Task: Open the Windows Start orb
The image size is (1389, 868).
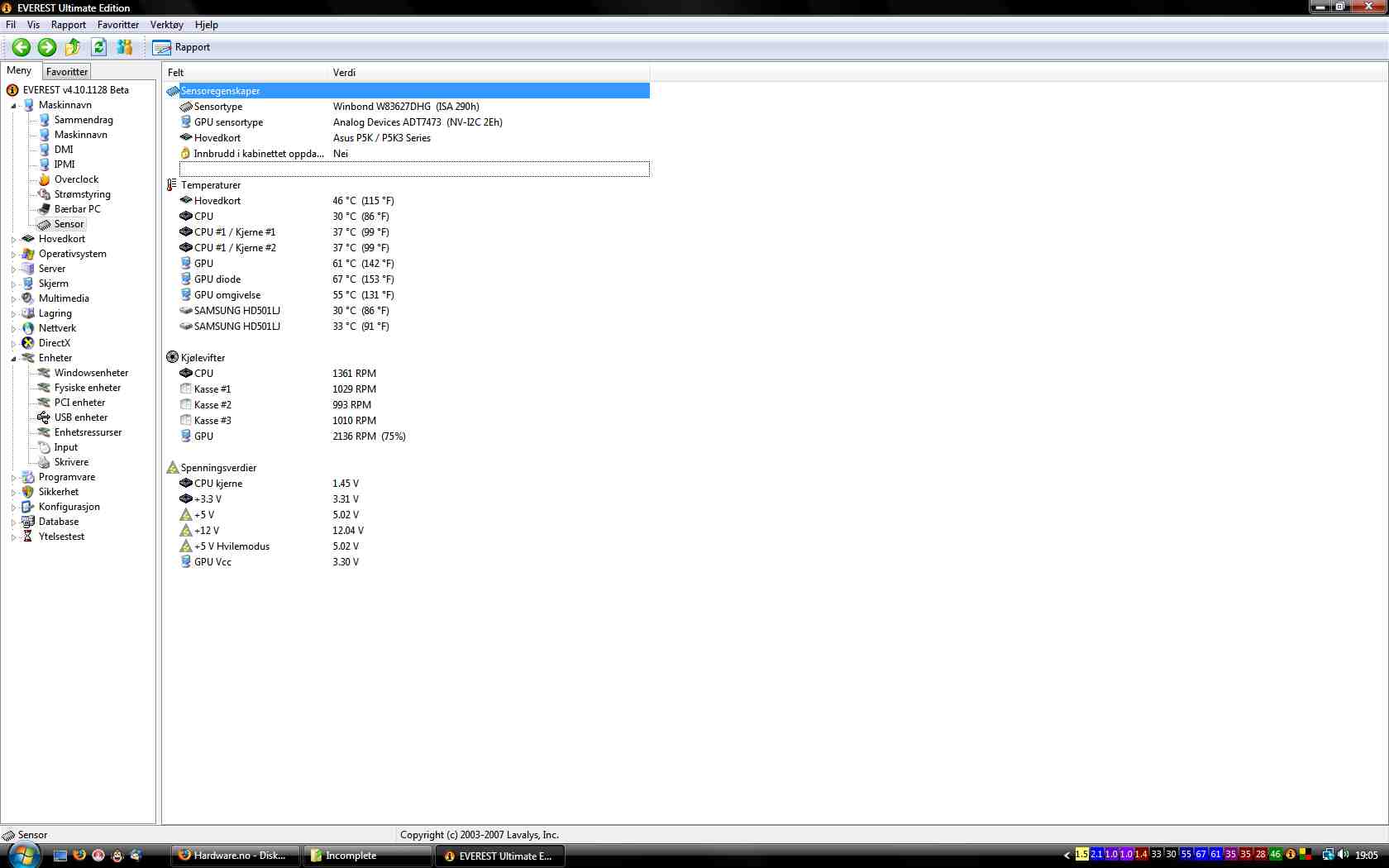Action: click(x=23, y=856)
